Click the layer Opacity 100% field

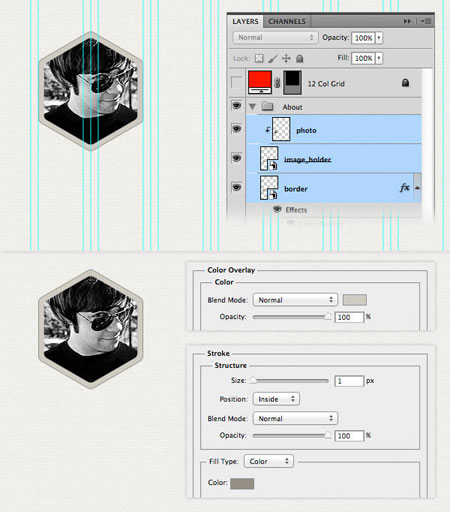pos(363,38)
